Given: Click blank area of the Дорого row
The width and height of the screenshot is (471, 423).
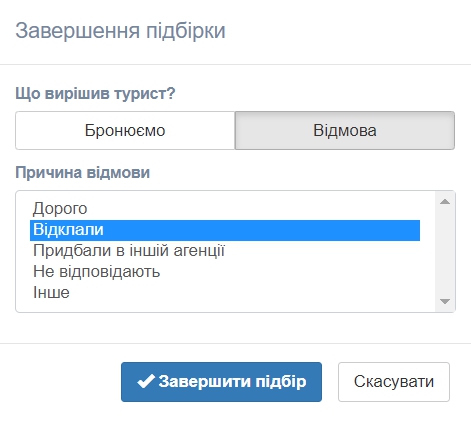Looking at the screenshot, I should 253,209.
